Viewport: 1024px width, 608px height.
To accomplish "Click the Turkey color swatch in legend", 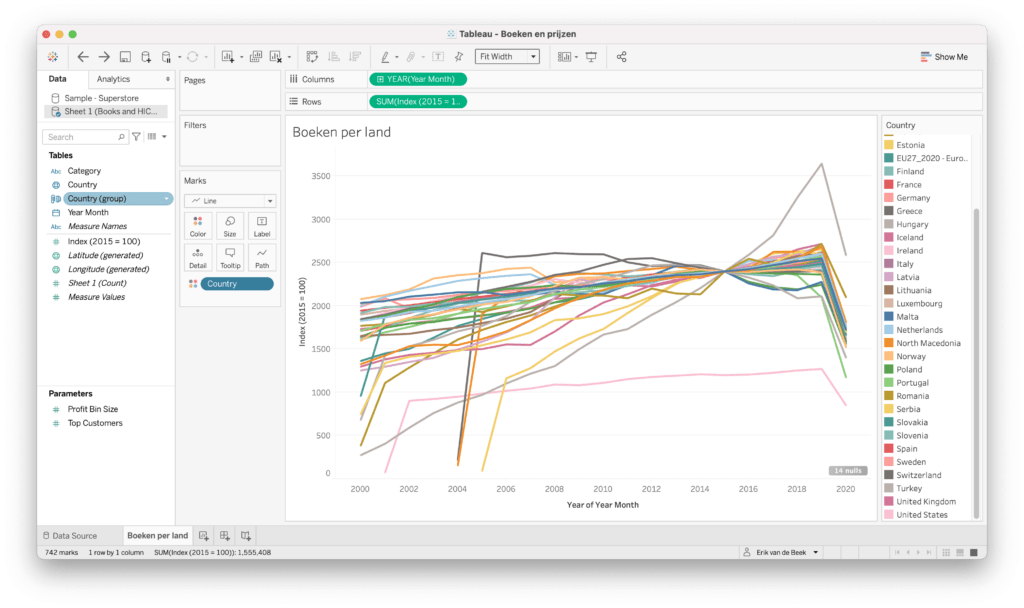I will point(889,489).
